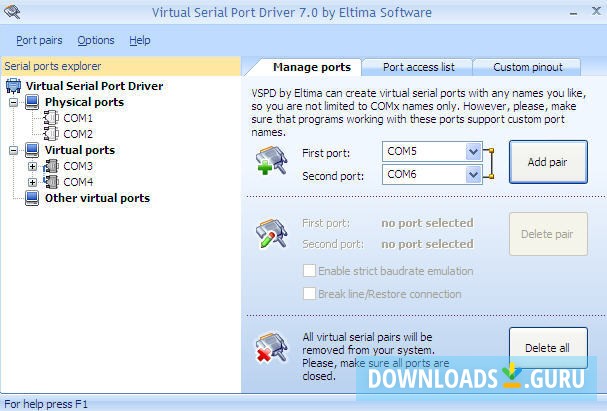
Task: Open the Port pairs menu
Action: 39,40
